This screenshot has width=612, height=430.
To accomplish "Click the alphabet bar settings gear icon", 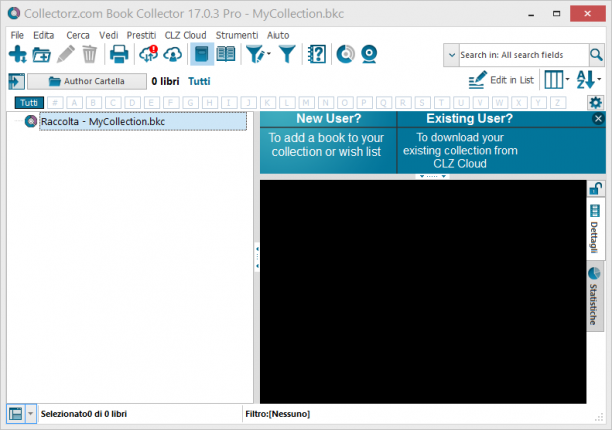I will pos(595,103).
